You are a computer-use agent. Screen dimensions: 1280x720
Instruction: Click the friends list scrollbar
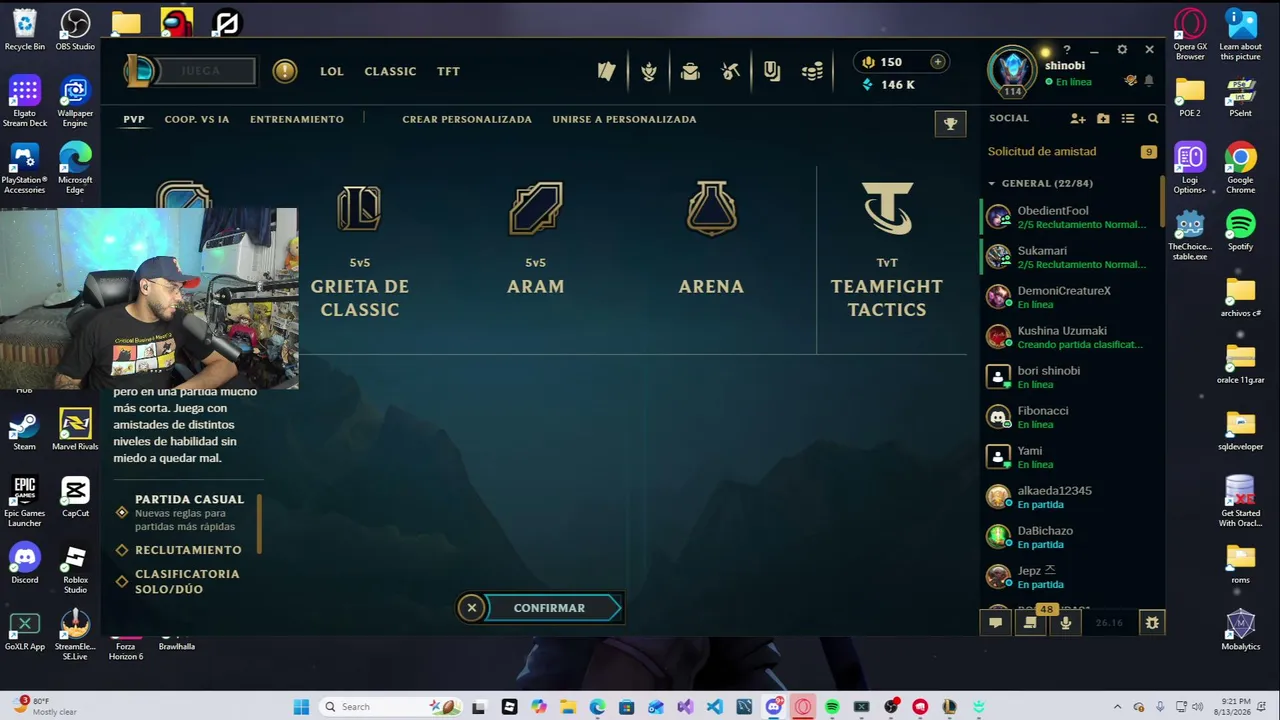pos(1162,200)
